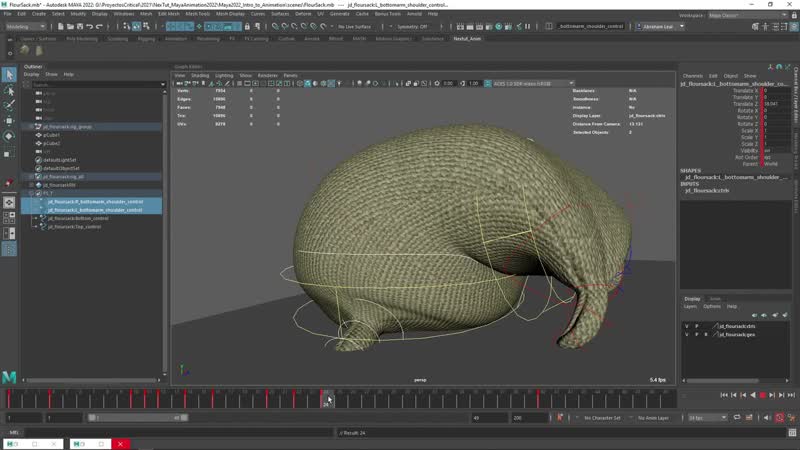
Task: Open the Abraham Leal account dropdown
Action: pyautogui.click(x=660, y=27)
